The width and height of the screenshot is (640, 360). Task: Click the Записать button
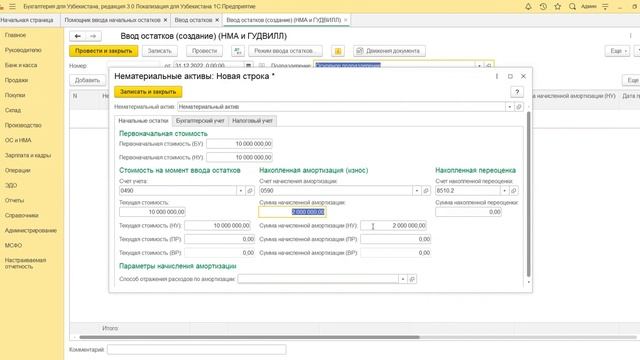click(x=160, y=51)
